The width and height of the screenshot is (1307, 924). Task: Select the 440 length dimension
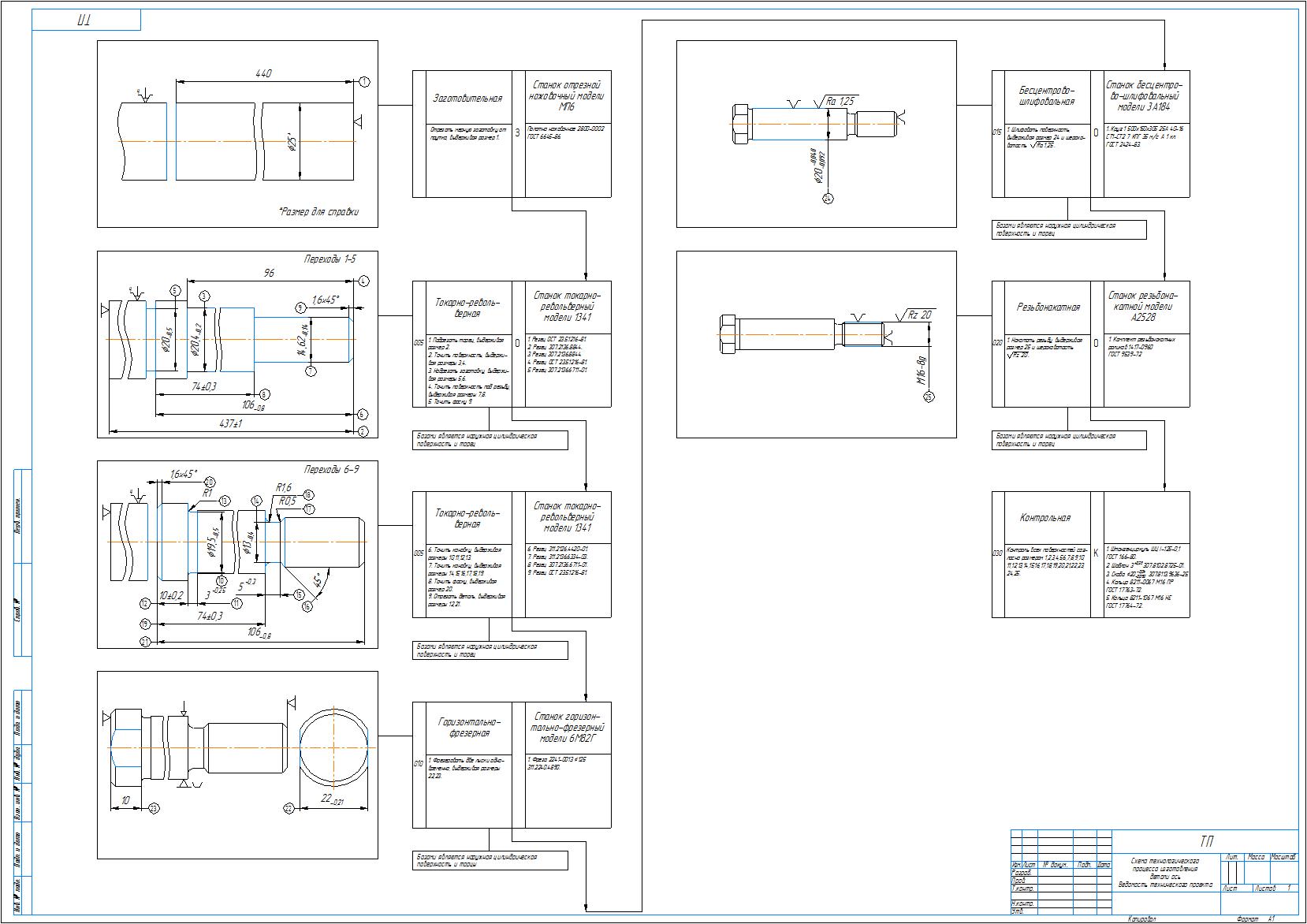263,73
